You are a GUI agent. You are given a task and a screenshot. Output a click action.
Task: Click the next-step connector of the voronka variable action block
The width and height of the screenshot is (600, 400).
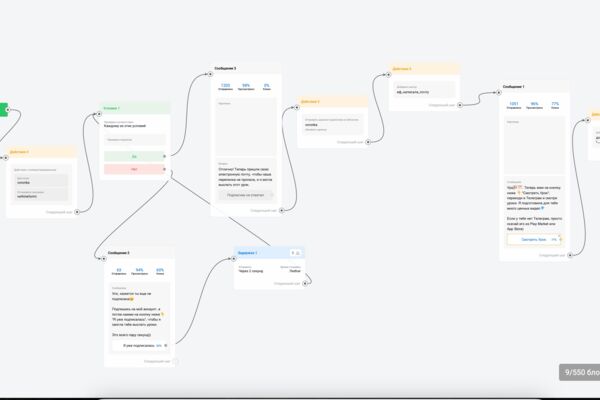(77, 212)
